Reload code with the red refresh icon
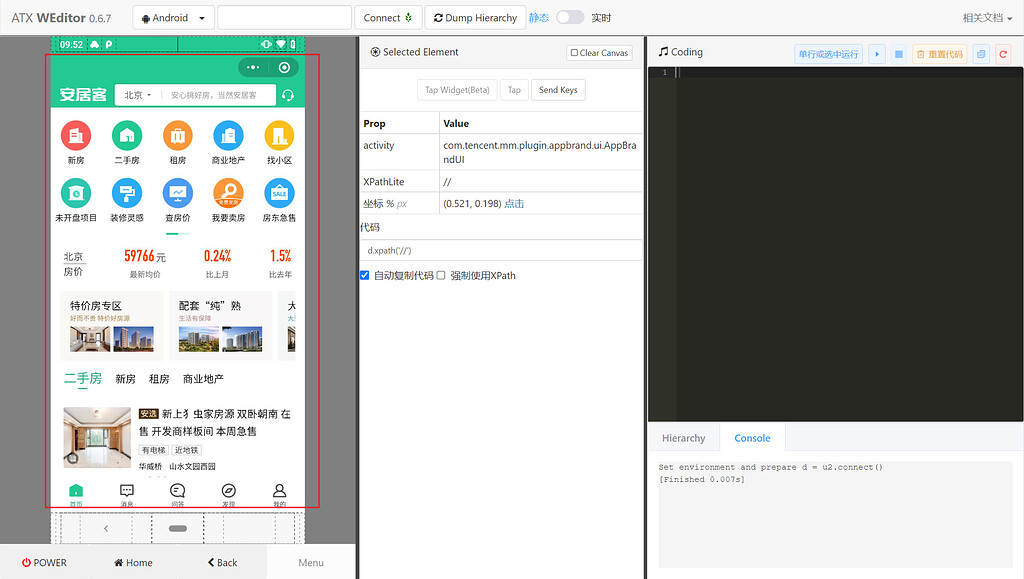Viewport: 1024px width, 579px height. [x=1003, y=53]
